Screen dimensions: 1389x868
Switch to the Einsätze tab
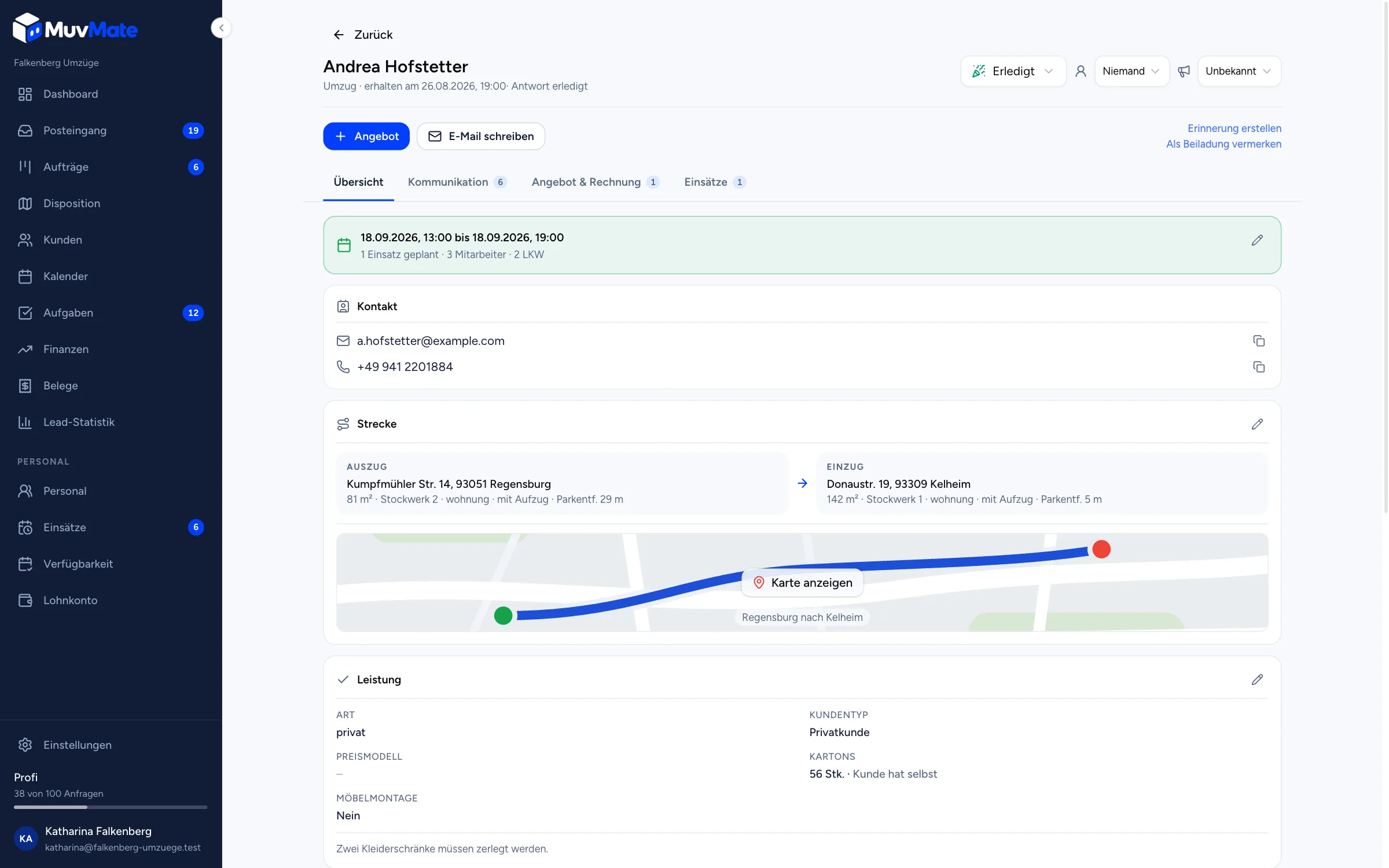pos(715,182)
